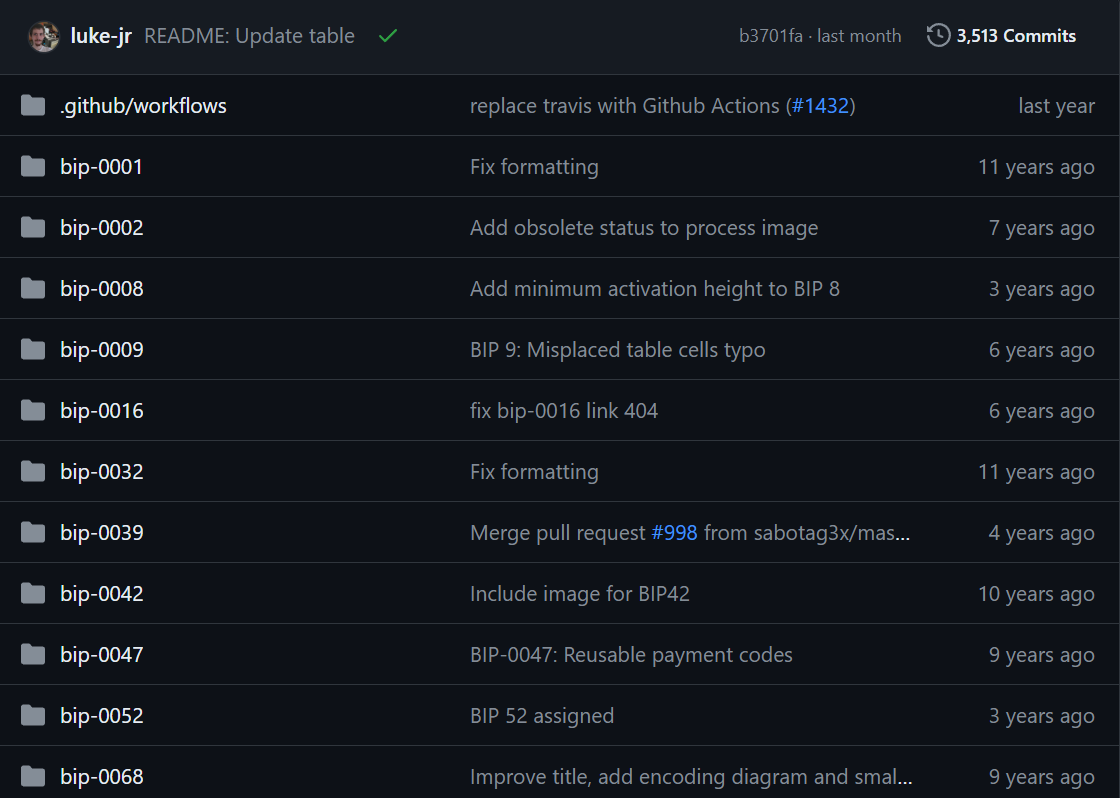Click luke-jr's avatar image
Viewport: 1120px width, 798px height.
43,36
